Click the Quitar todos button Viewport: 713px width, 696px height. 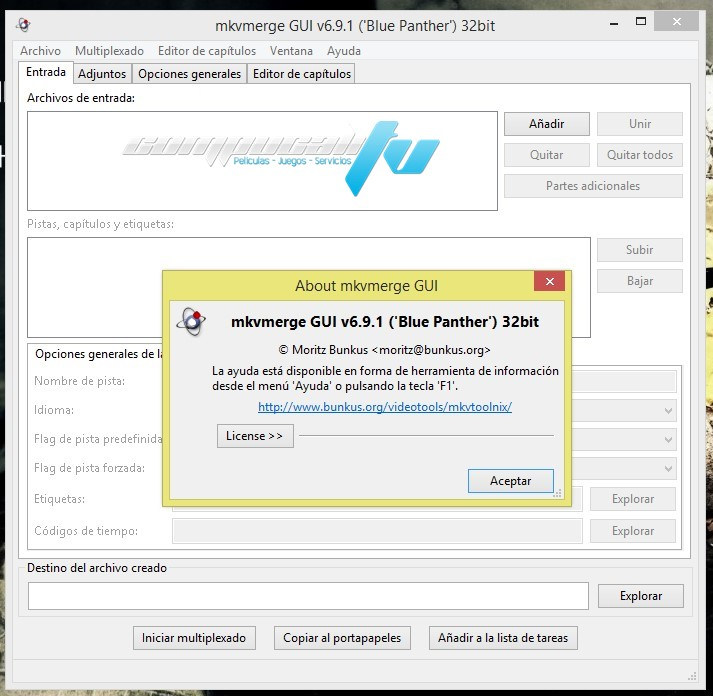[x=640, y=155]
